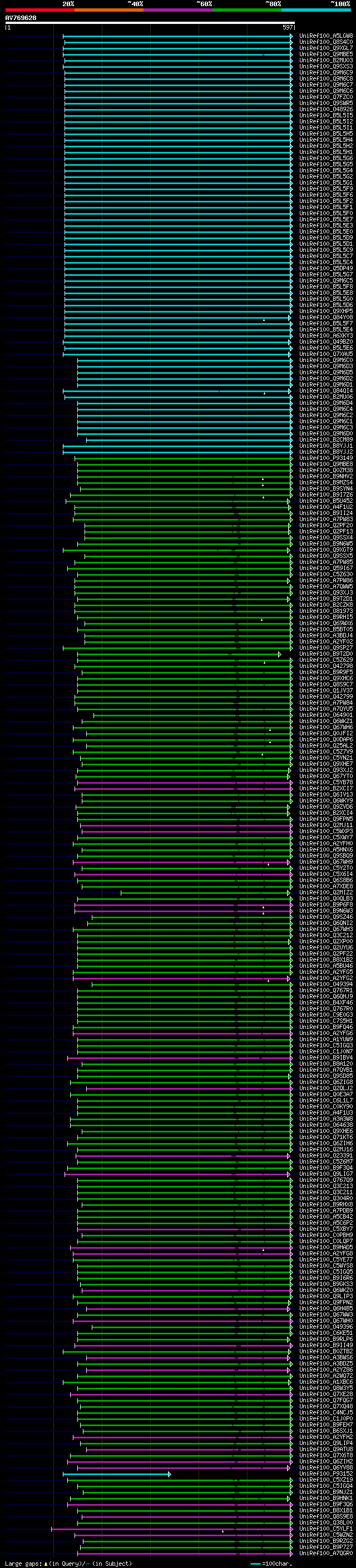Select hit UniRef100_B5L5E7
Image resolution: width=356 pixels, height=1568 pixels.
326,219
